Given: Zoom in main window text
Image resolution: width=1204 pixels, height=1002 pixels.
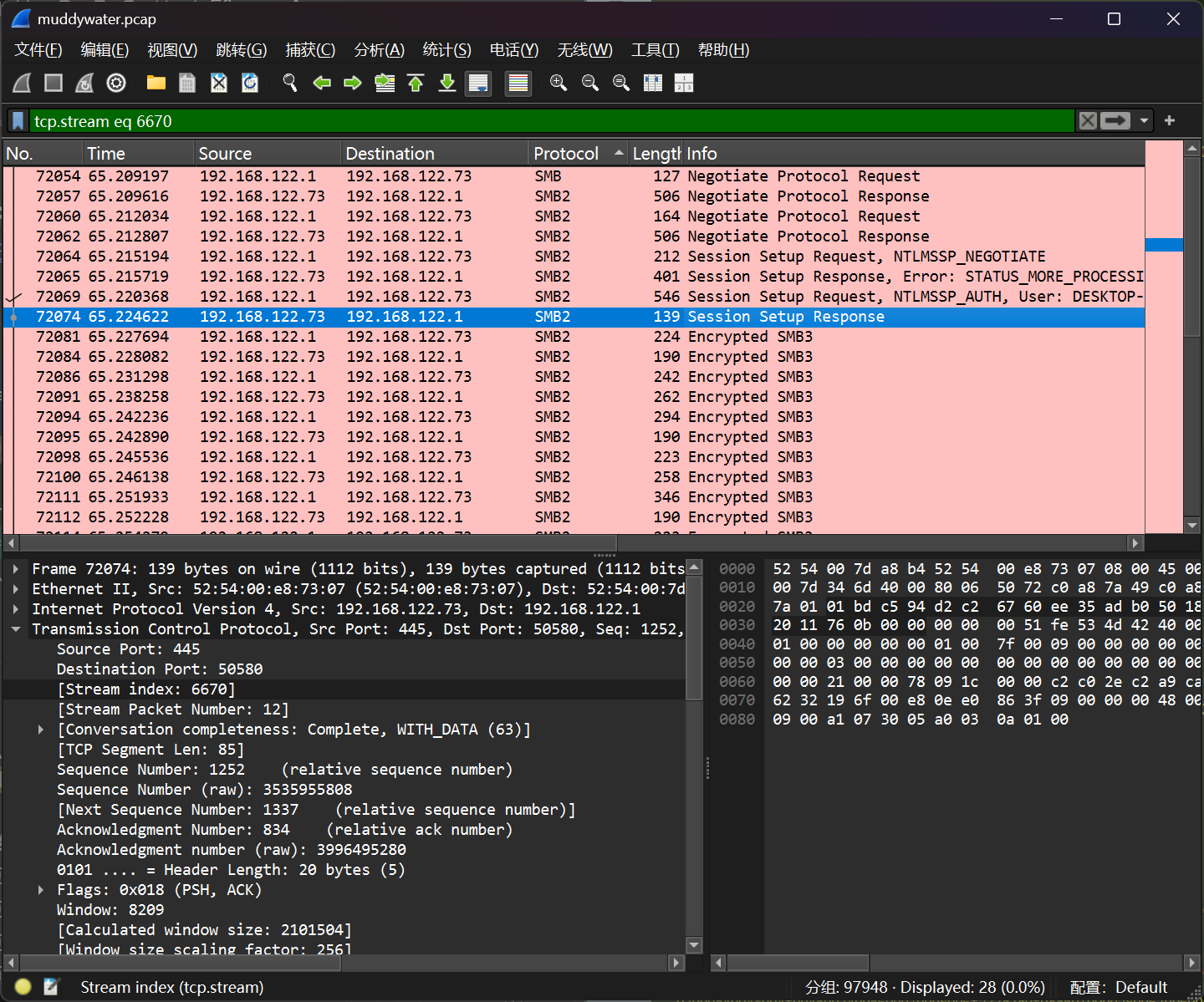Looking at the screenshot, I should click(x=559, y=83).
